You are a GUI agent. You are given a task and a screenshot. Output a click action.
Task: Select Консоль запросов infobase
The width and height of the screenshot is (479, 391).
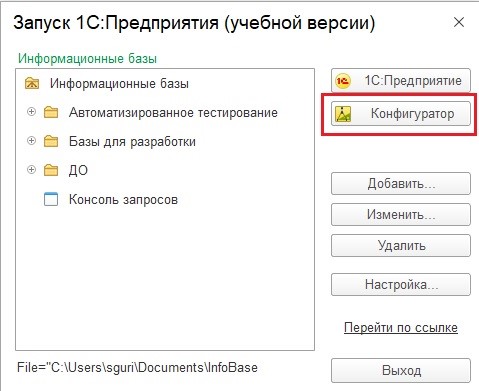pos(123,200)
